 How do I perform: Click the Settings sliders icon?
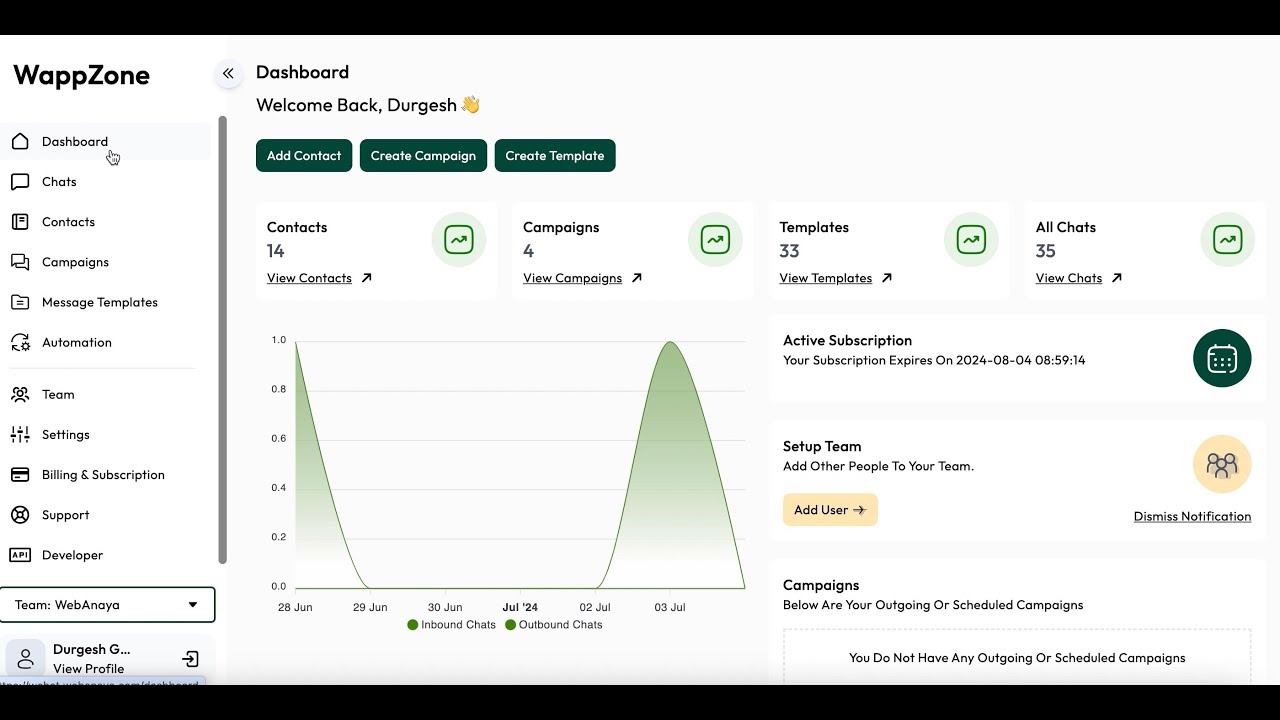[x=20, y=434]
